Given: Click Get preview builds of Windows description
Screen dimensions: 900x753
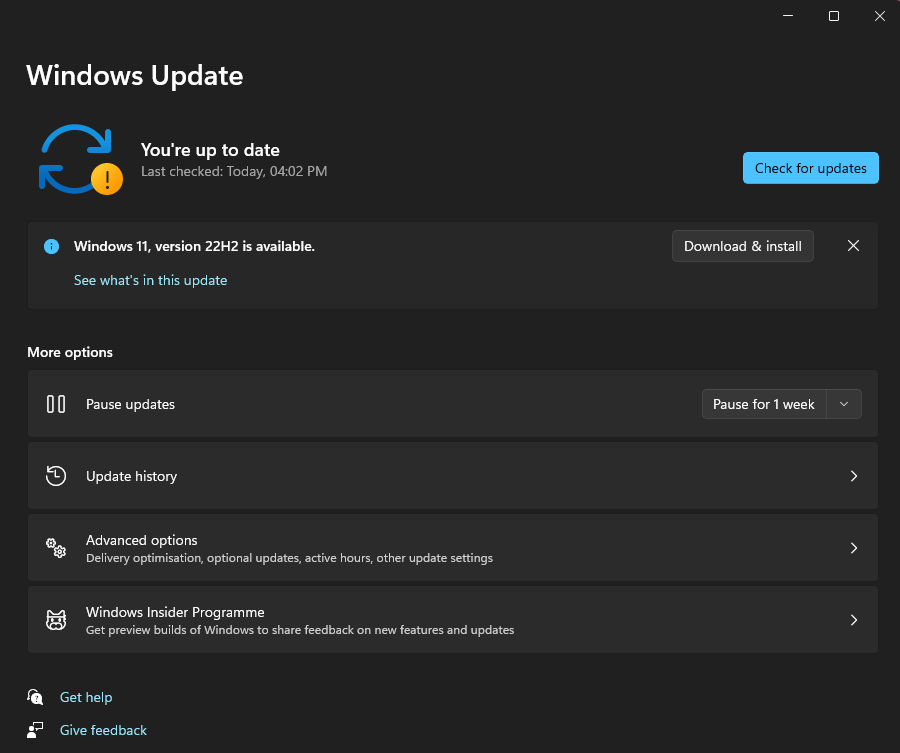Looking at the screenshot, I should pyautogui.click(x=300, y=630).
